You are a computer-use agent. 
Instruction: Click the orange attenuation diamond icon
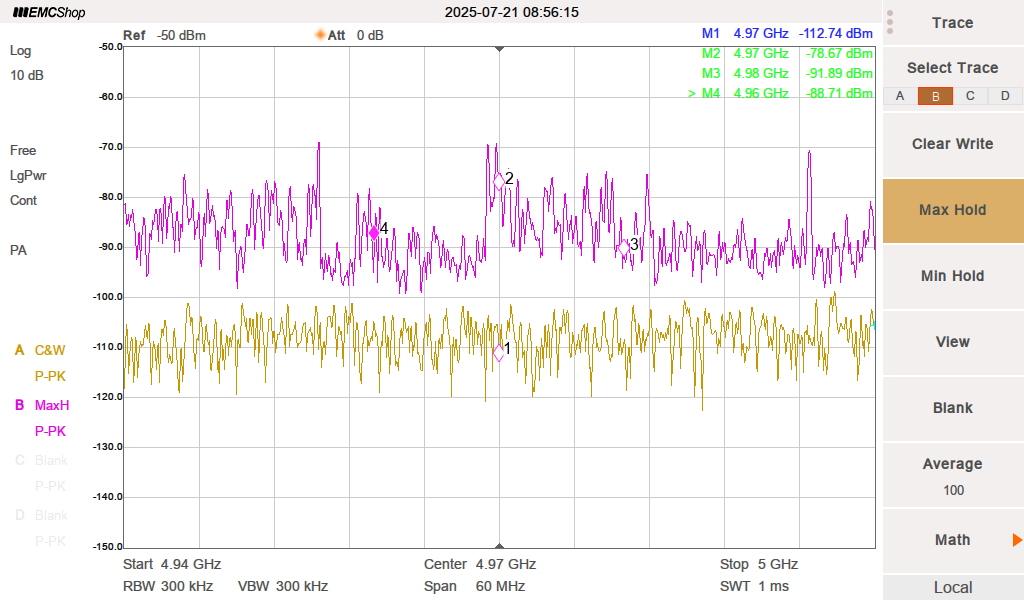coord(320,35)
